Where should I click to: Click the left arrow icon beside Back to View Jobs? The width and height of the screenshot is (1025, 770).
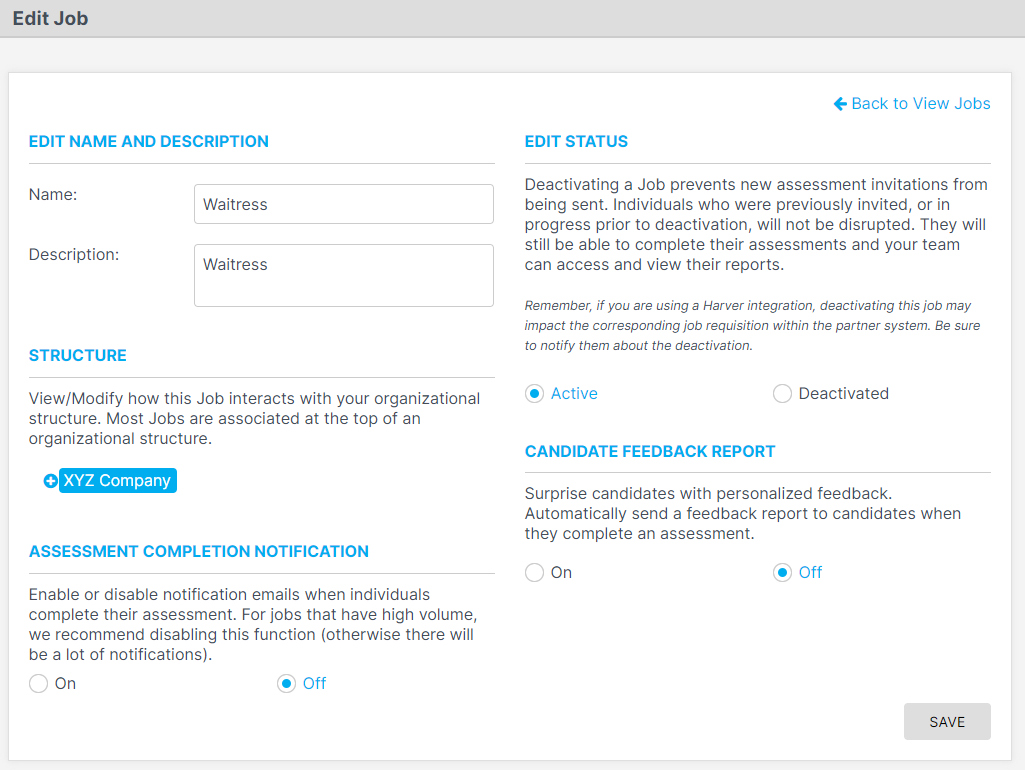[x=840, y=103]
